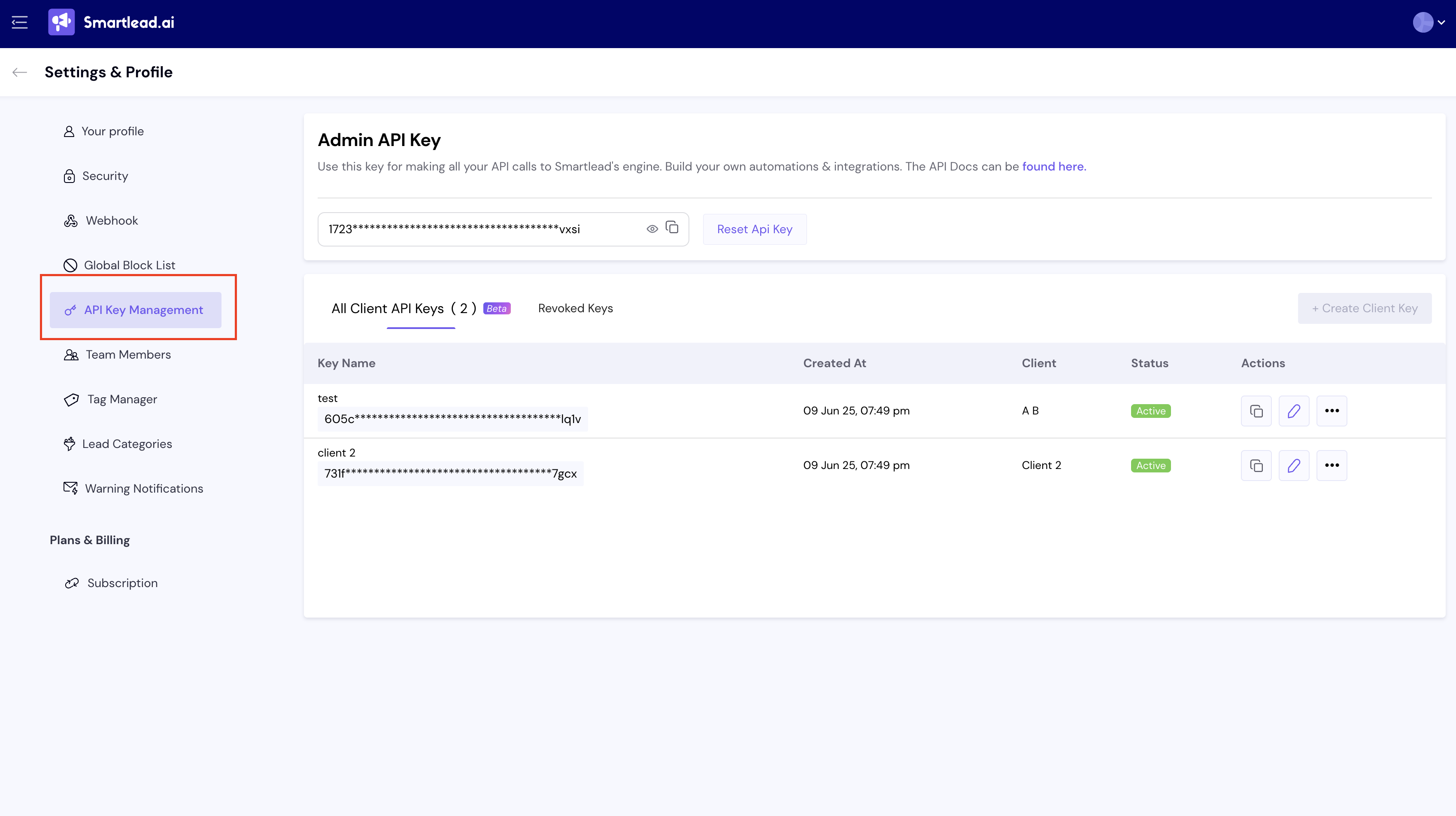Go back using the left arrow
Screen dimensions: 1456x816
pos(20,72)
